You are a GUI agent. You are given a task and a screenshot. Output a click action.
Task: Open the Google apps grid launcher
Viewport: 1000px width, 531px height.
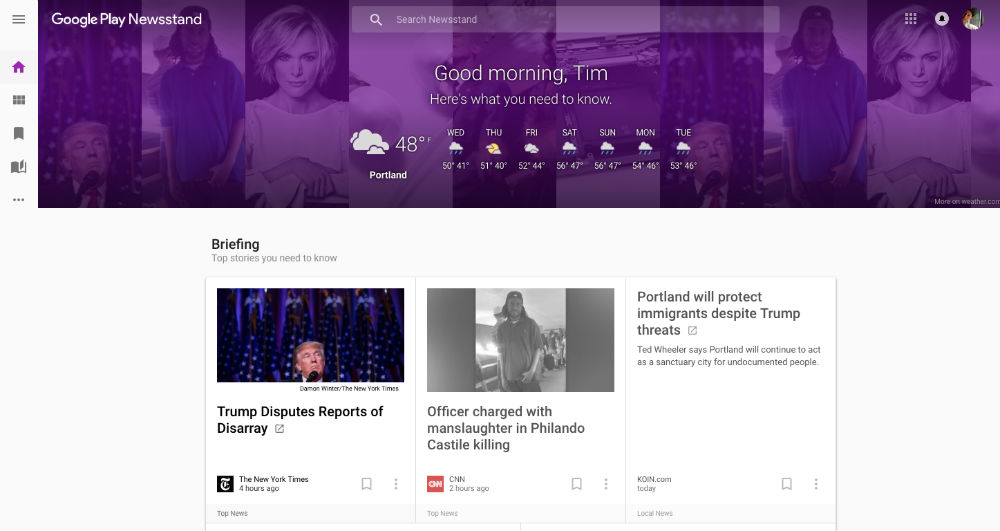910,19
